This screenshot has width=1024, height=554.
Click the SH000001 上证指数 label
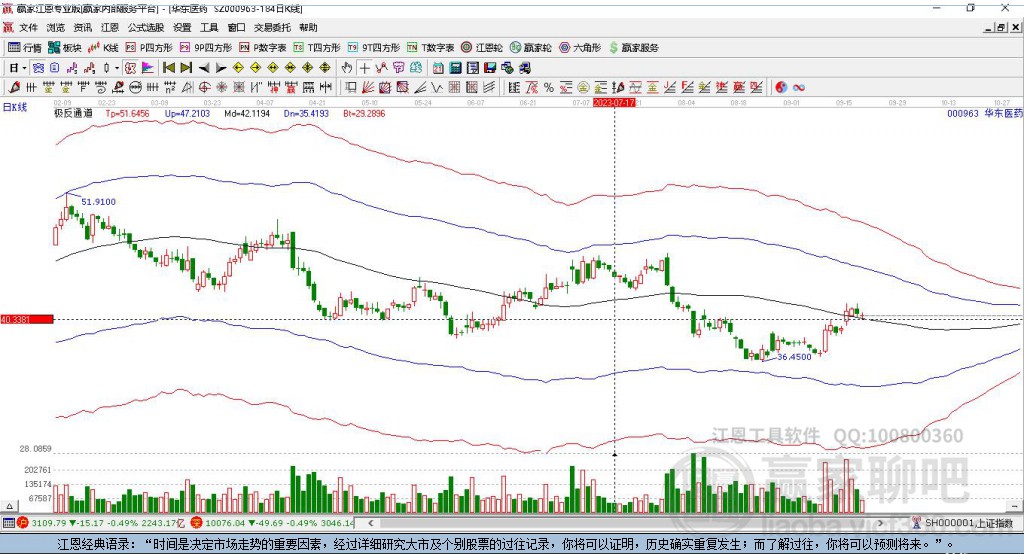[x=969, y=523]
